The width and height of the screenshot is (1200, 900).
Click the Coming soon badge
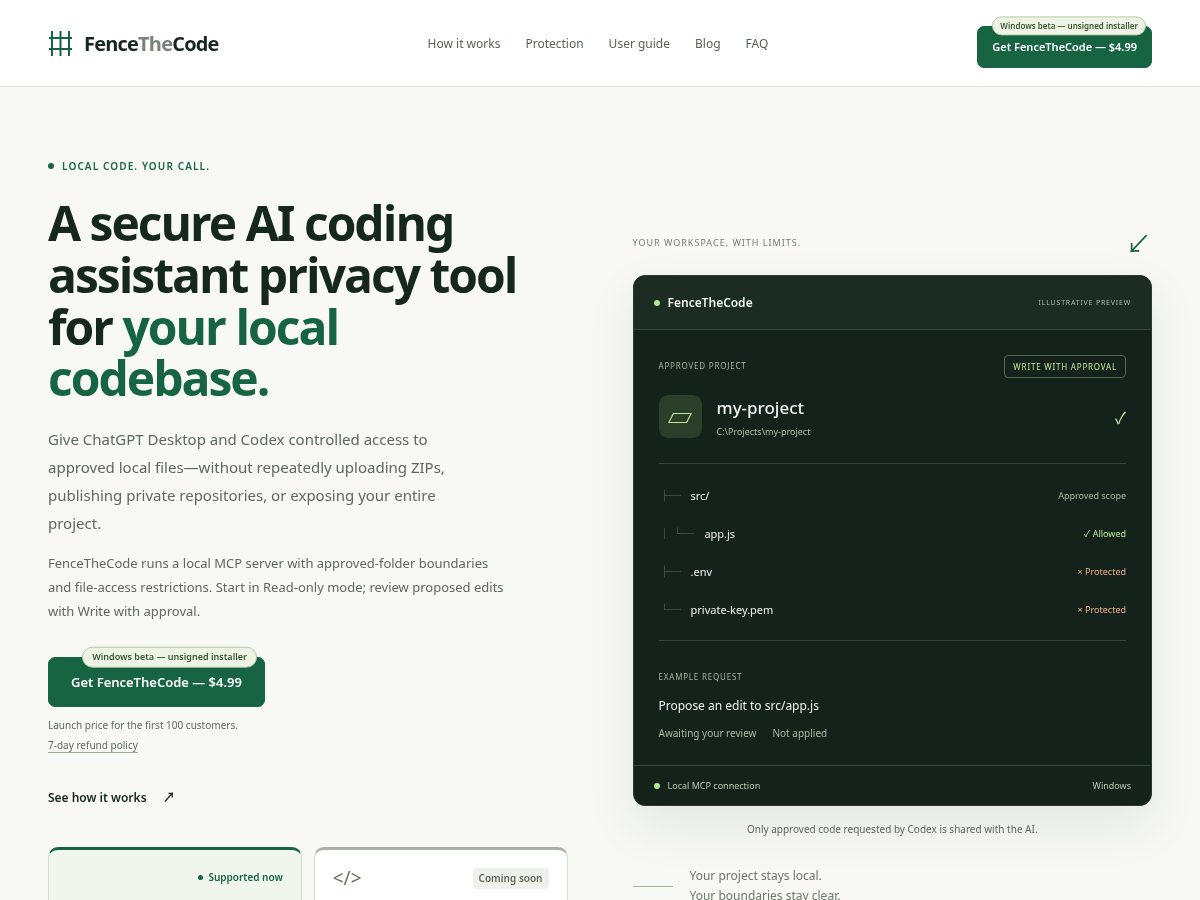click(510, 878)
